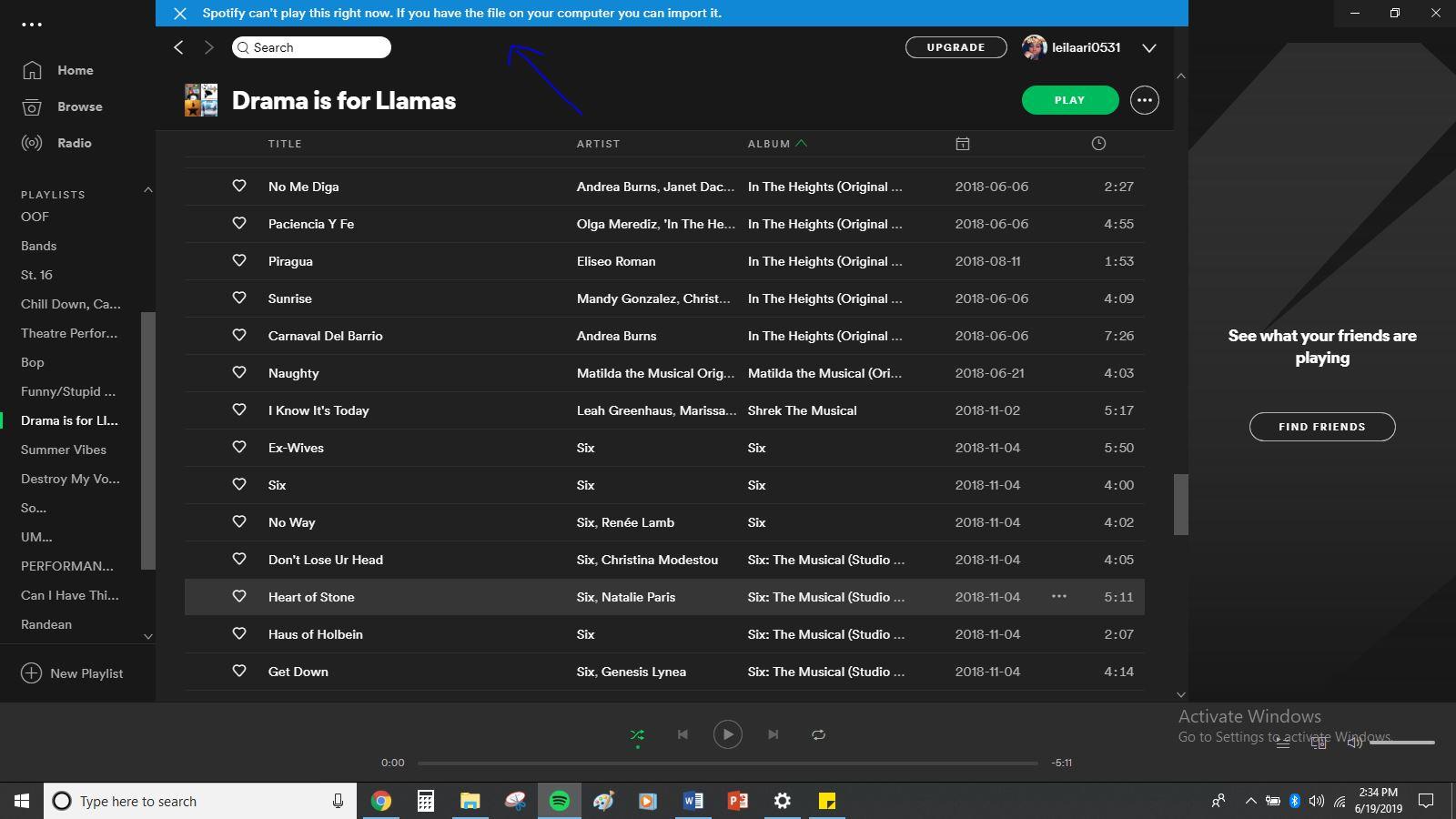Open the Shrek The Musical album link

coord(802,410)
